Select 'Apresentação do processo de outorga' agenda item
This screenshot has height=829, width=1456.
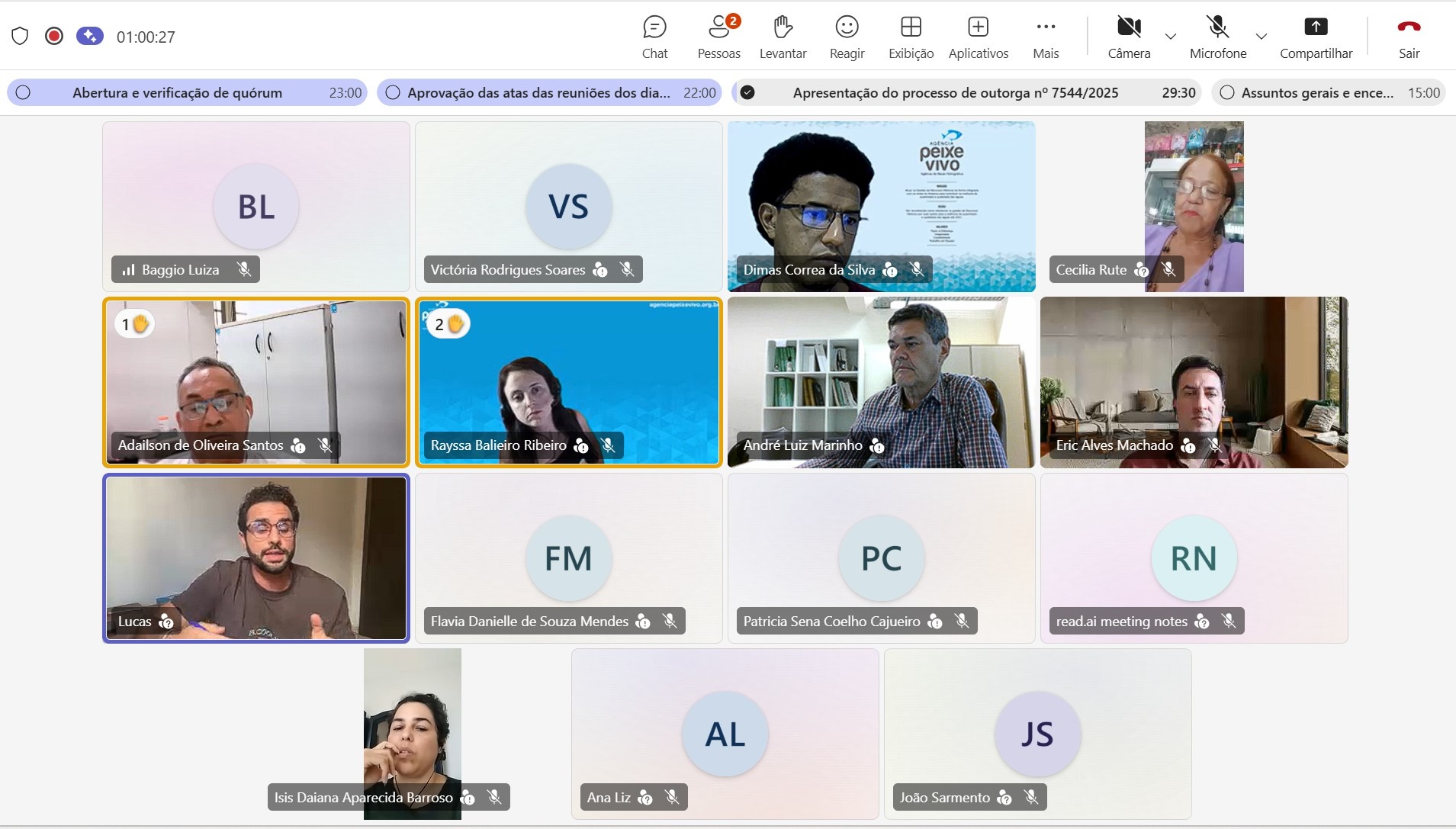pyautogui.click(x=955, y=93)
